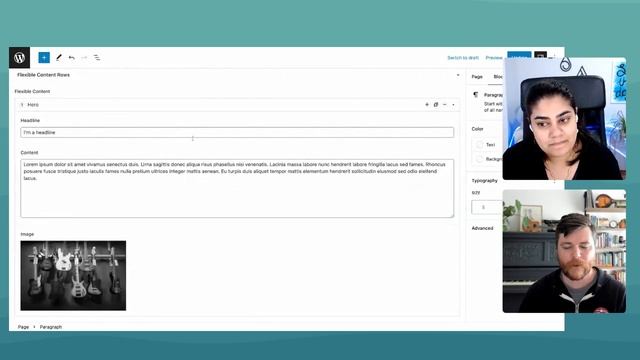640x360 pixels.
Task: Select the guitars image thumbnail
Action: pyautogui.click(x=73, y=276)
